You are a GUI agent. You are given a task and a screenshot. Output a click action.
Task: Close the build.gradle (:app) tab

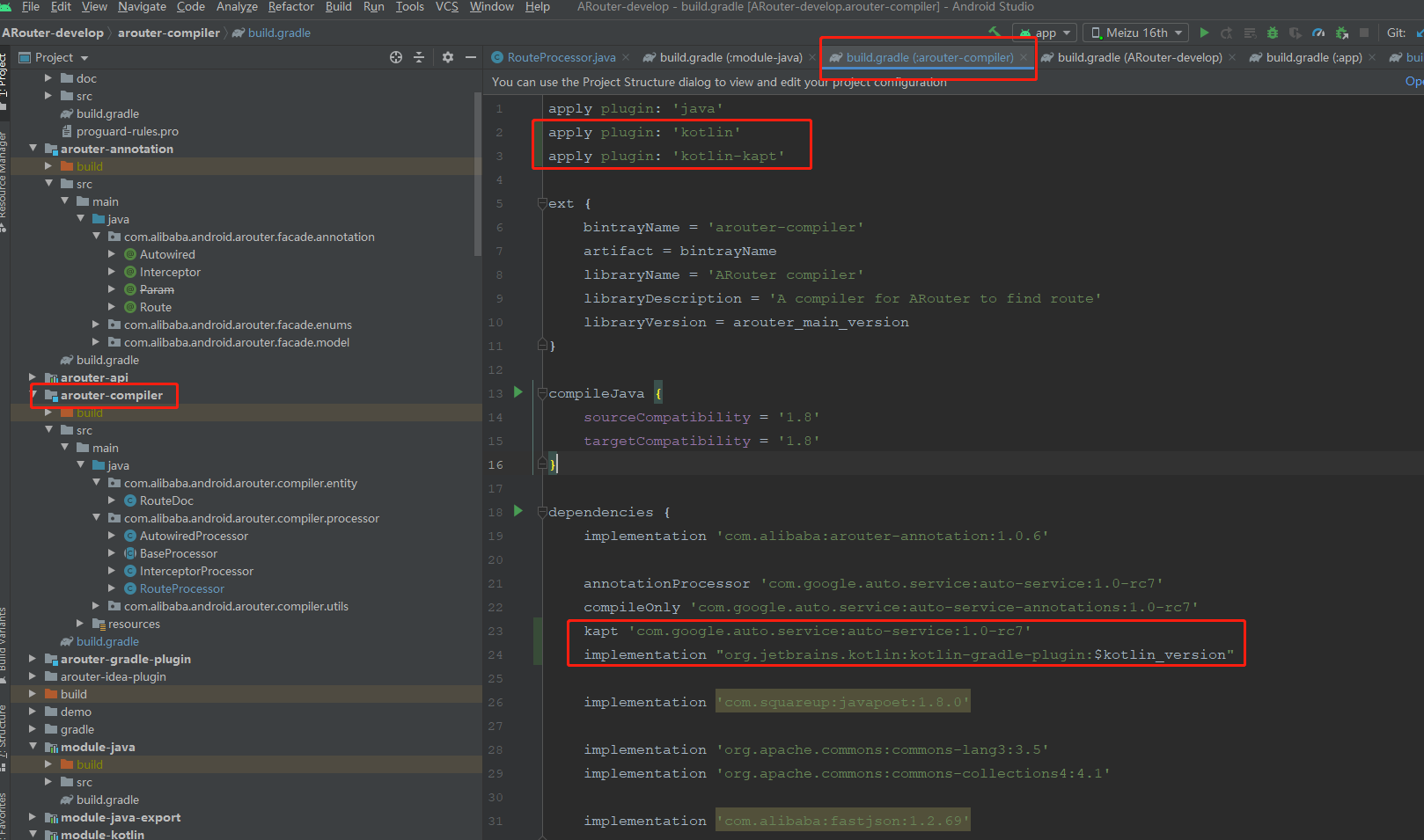pyautogui.click(x=1372, y=57)
